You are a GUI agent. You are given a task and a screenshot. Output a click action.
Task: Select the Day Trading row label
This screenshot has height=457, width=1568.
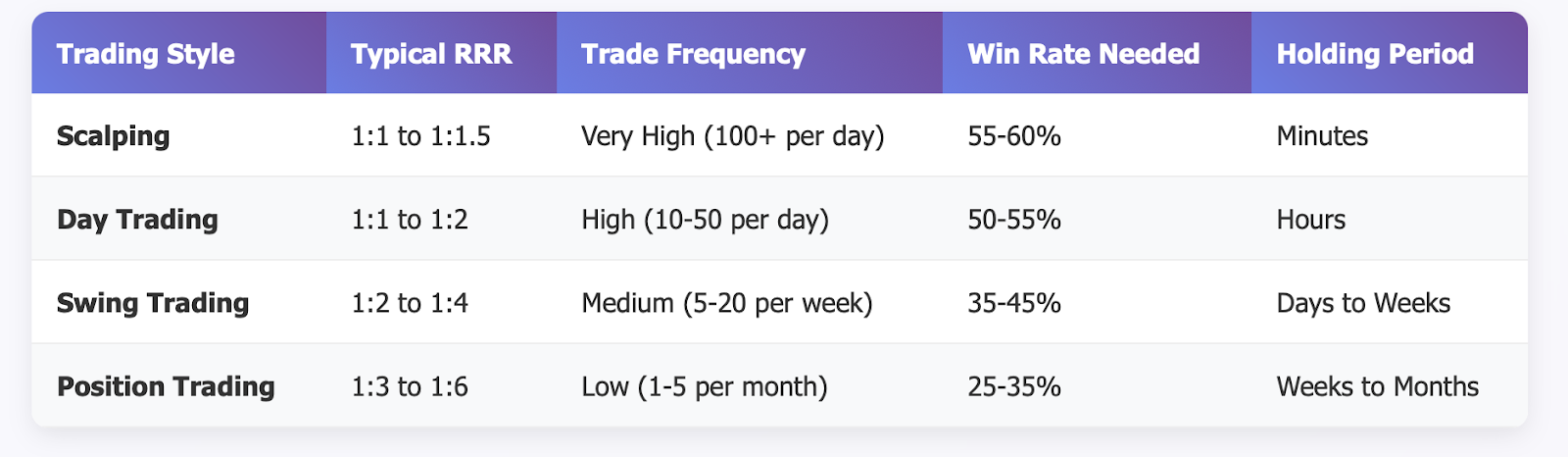pyautogui.click(x=137, y=219)
